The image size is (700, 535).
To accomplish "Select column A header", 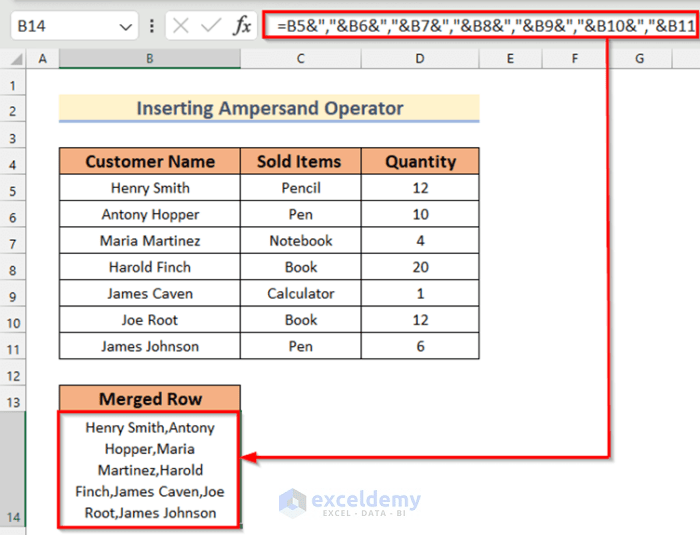I will (x=42, y=59).
